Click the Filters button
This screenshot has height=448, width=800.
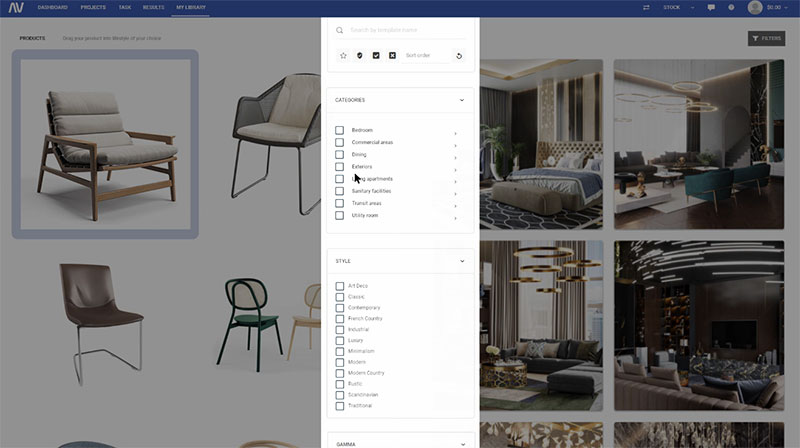click(766, 38)
